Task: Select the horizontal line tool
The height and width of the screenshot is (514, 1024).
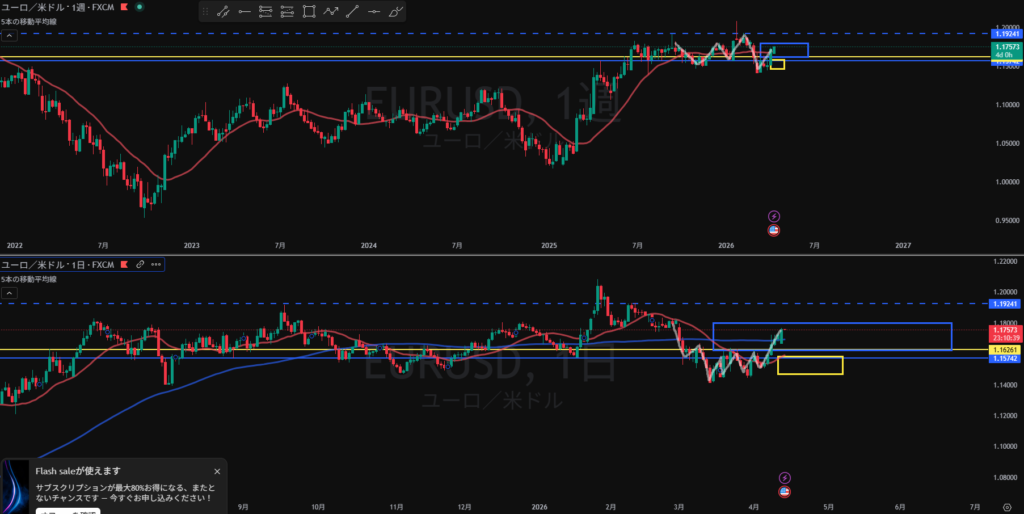Action: coord(243,12)
